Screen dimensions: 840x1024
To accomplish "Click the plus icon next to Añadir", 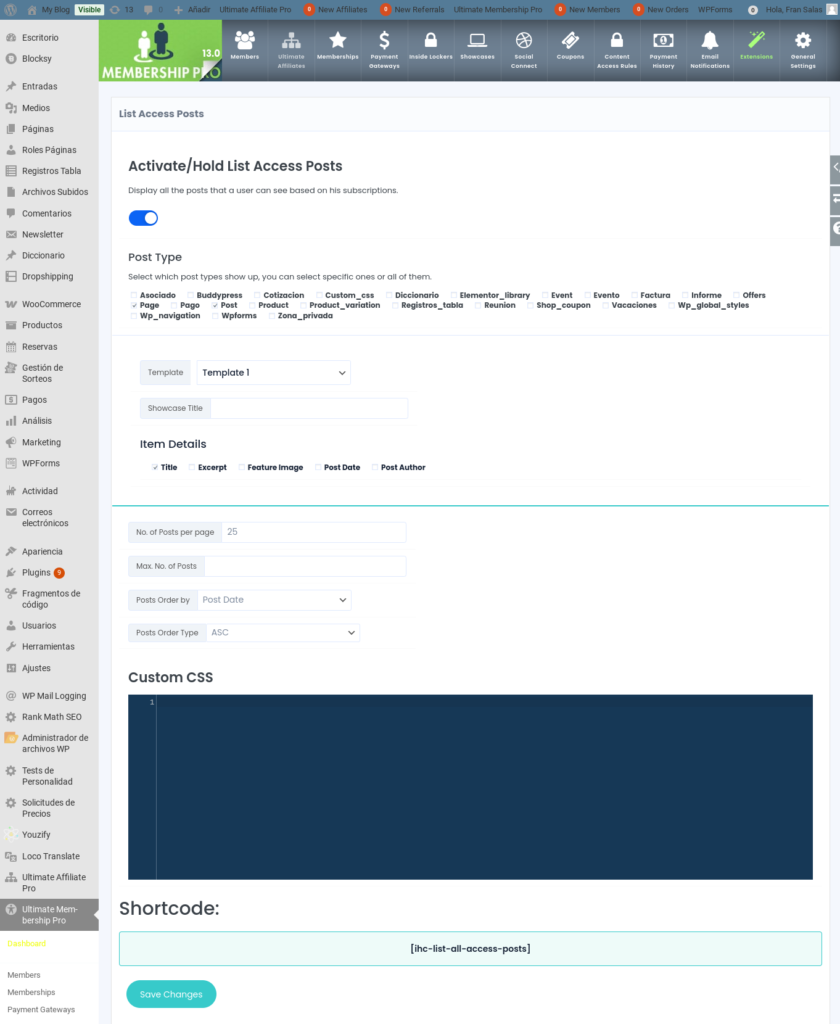I will (178, 10).
